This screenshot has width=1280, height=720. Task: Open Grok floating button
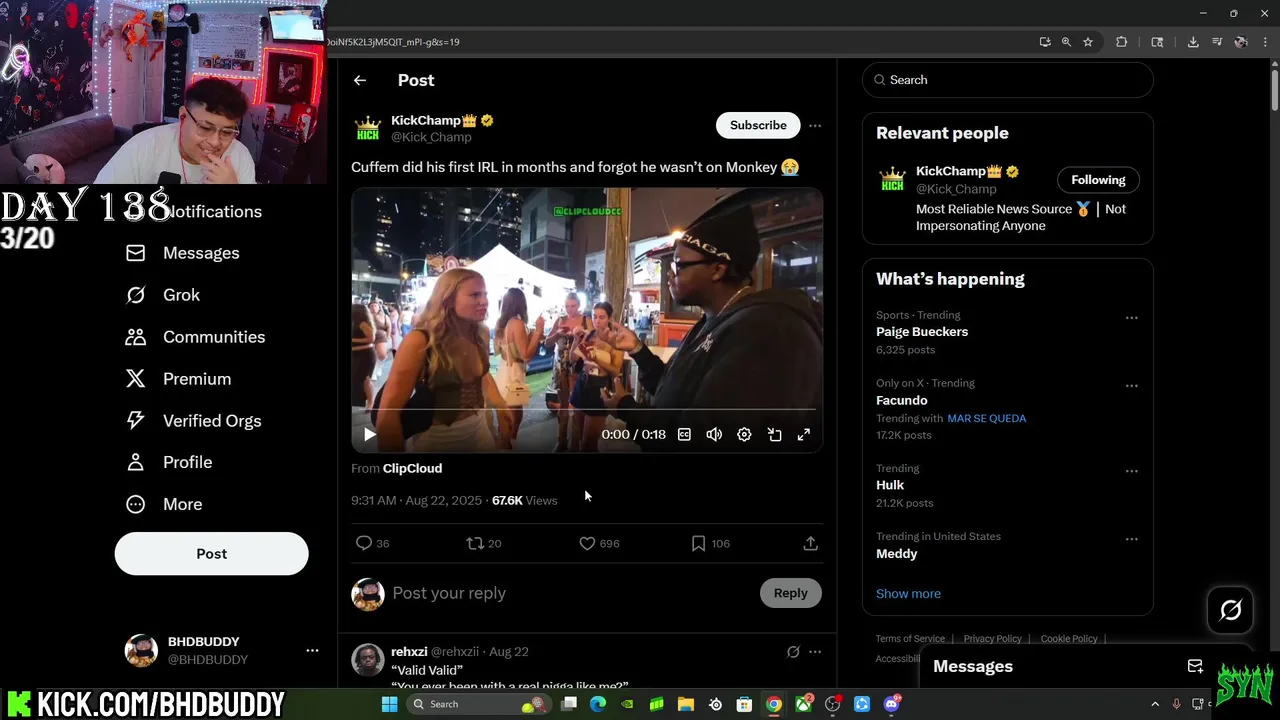point(1231,610)
